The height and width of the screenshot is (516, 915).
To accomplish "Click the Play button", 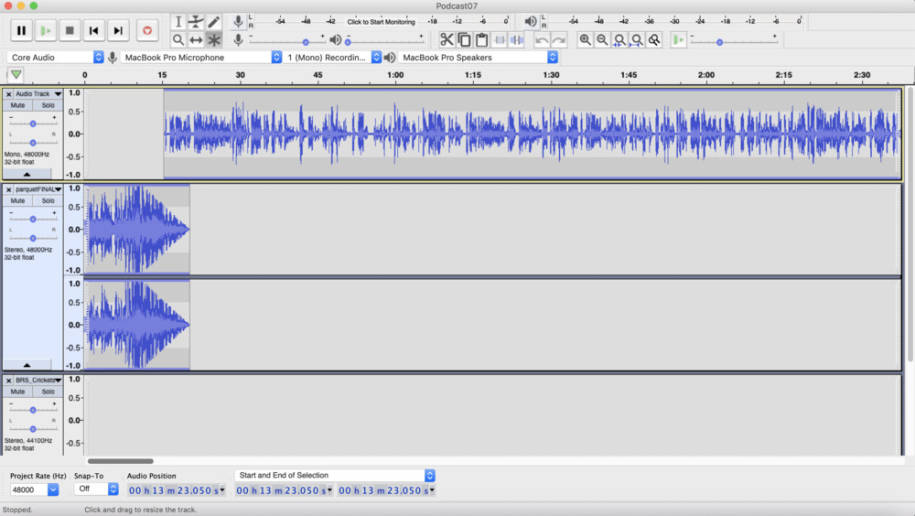I will pos(46,30).
